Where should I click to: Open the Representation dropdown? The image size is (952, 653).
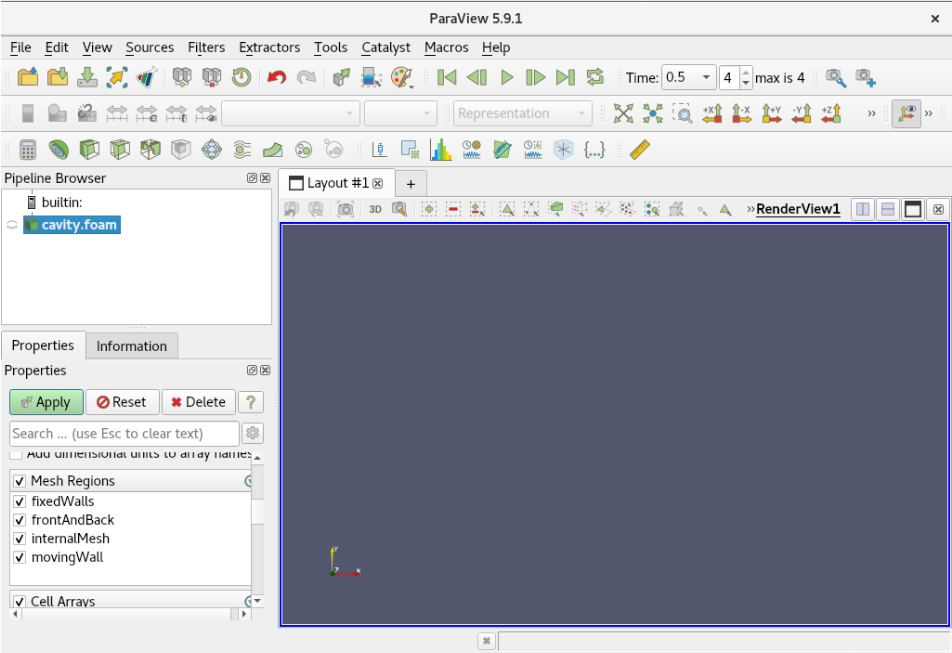pos(522,113)
